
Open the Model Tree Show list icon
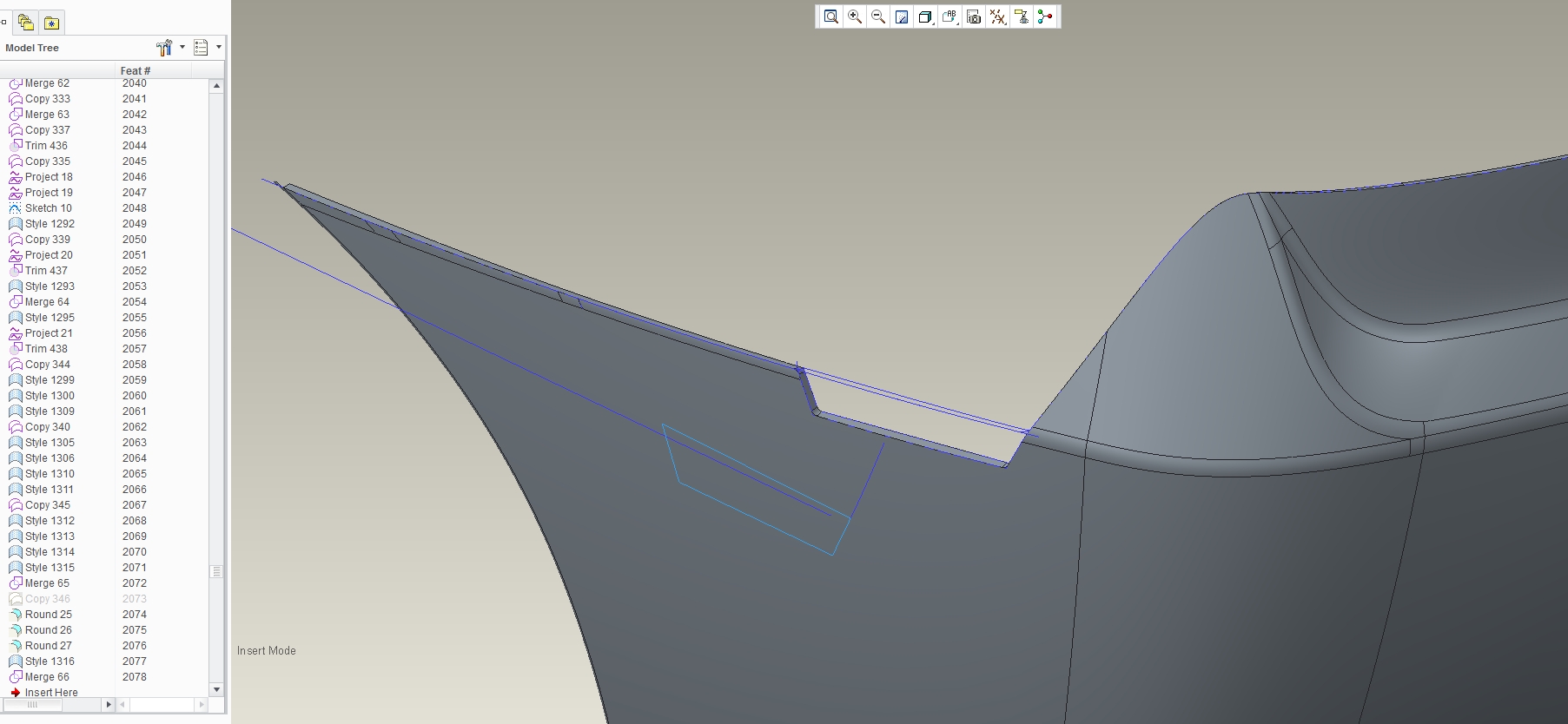[x=201, y=48]
